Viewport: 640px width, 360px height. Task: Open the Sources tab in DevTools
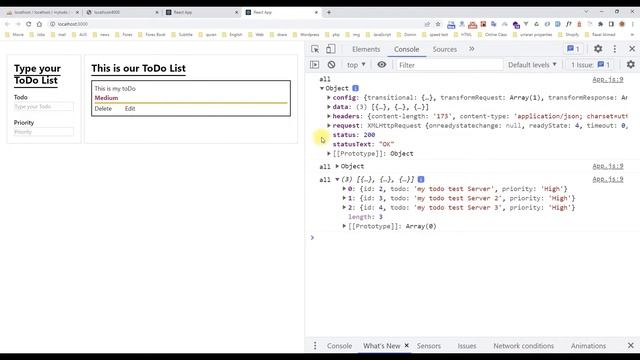(x=444, y=49)
